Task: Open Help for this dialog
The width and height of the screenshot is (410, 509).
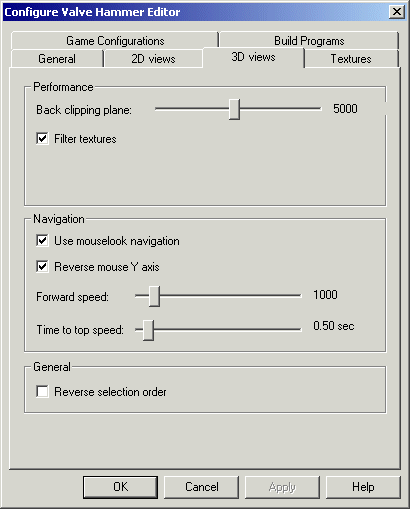Action: pos(363,487)
